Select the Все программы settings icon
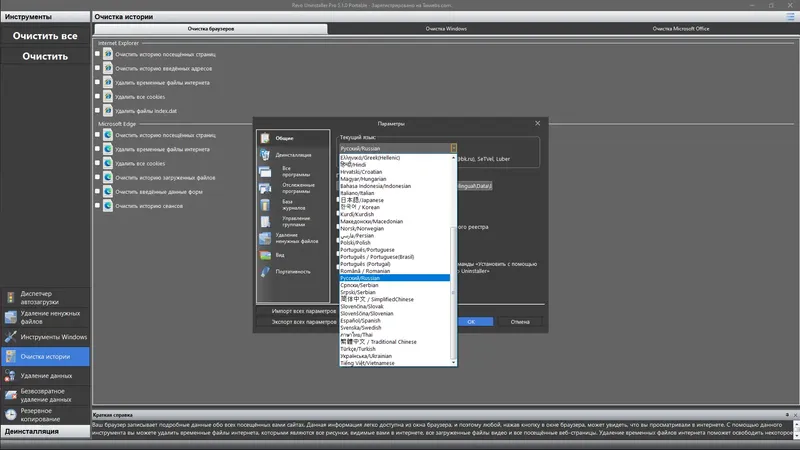 [265, 171]
